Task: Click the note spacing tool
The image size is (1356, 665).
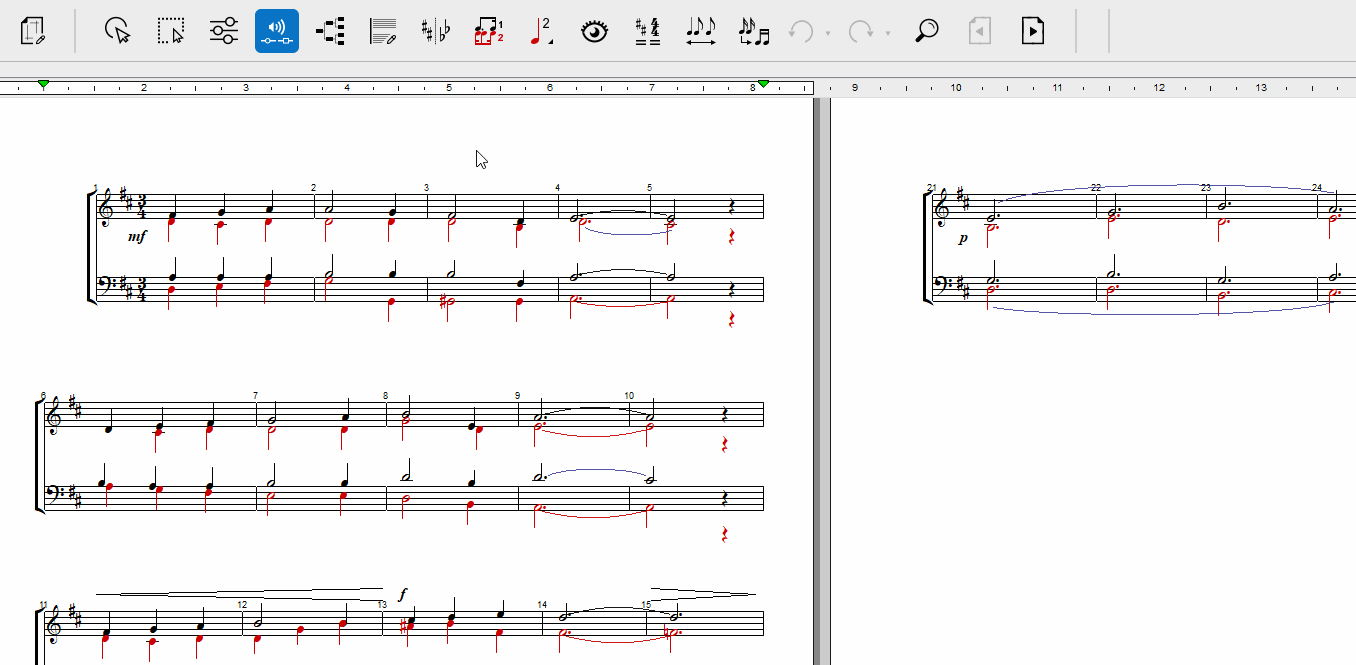Action: click(x=701, y=31)
